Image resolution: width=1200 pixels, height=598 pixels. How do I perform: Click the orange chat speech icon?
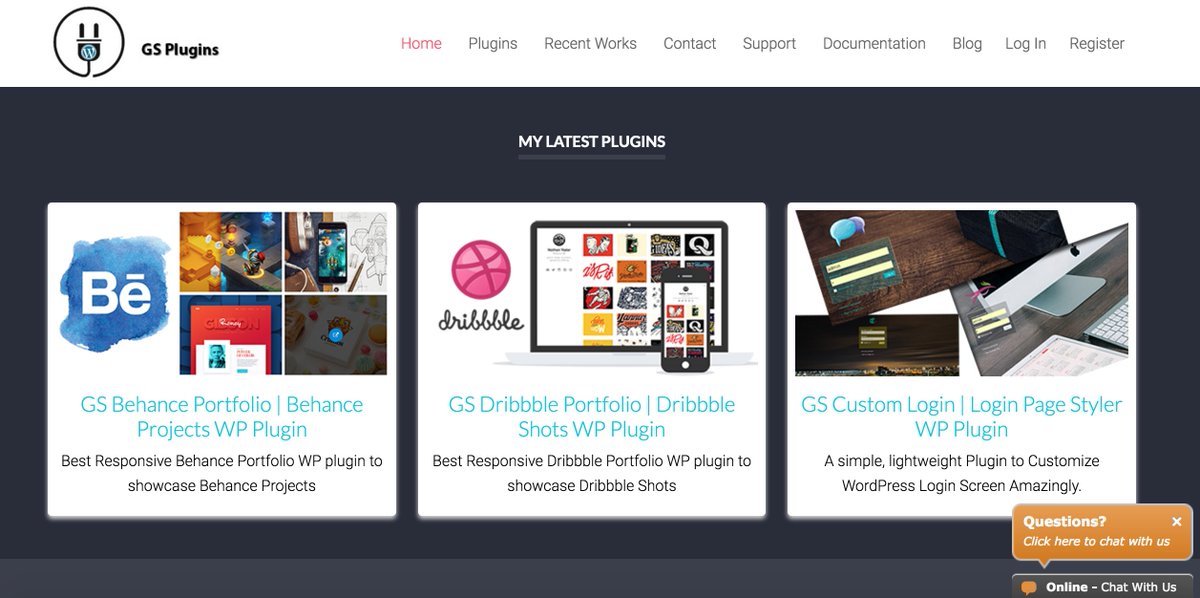[1029, 588]
